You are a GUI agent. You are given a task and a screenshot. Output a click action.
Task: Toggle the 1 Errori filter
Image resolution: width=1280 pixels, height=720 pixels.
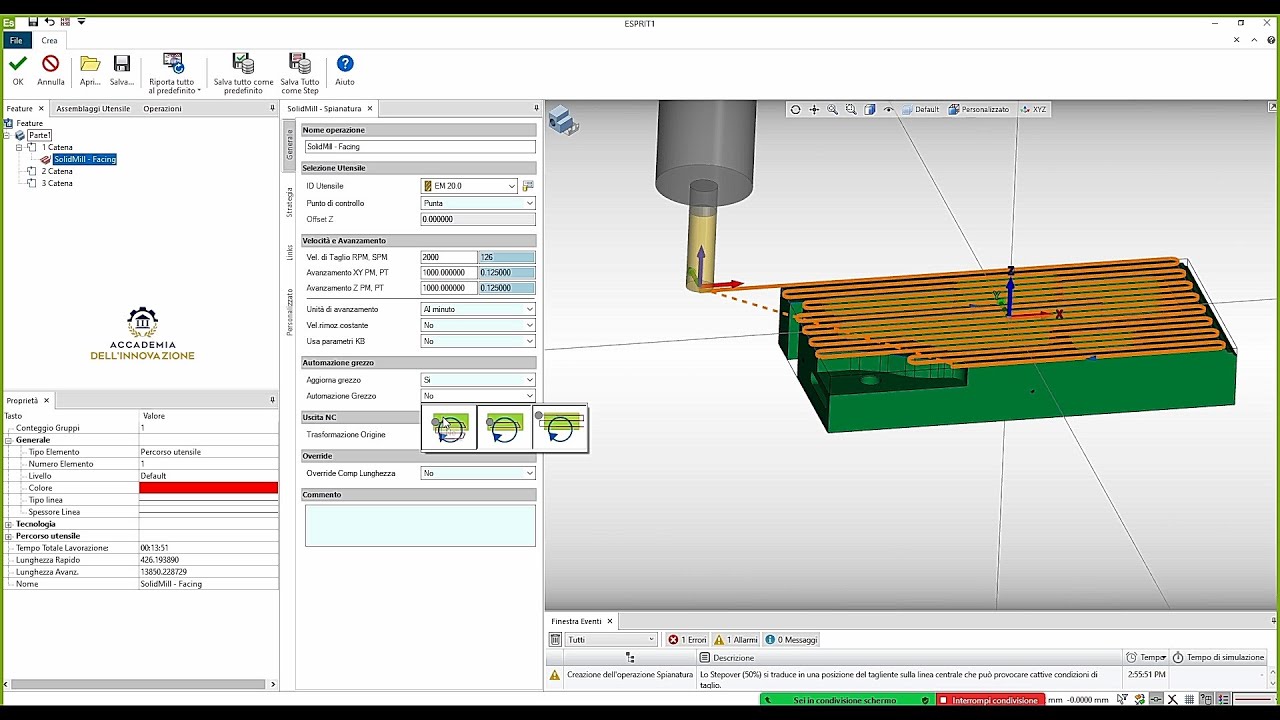pos(687,640)
